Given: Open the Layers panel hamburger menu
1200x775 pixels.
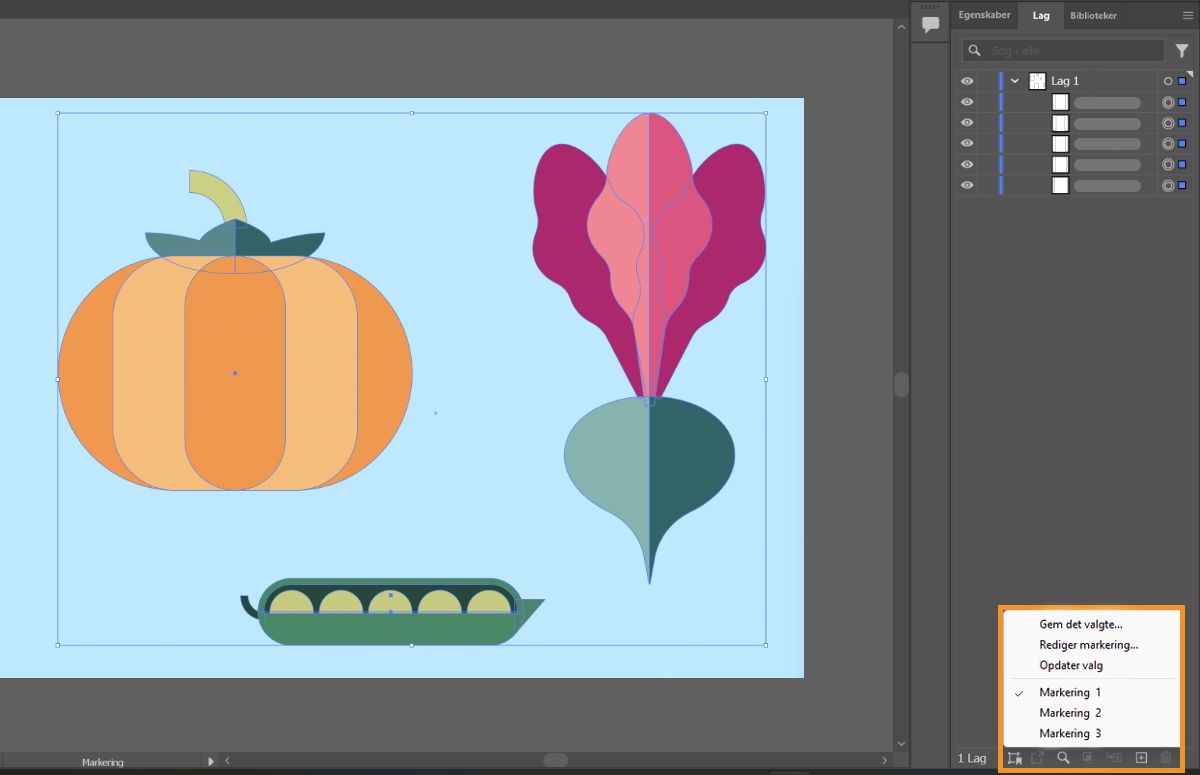Looking at the screenshot, I should coord(1188,15).
